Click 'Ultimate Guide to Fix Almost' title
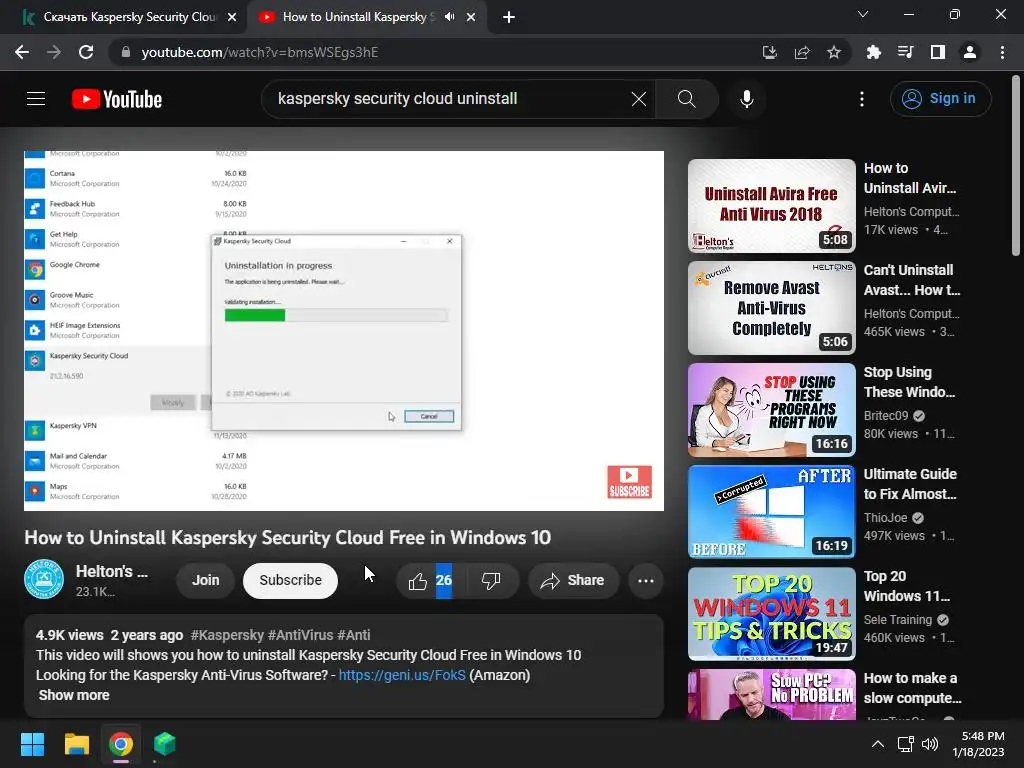 point(910,484)
